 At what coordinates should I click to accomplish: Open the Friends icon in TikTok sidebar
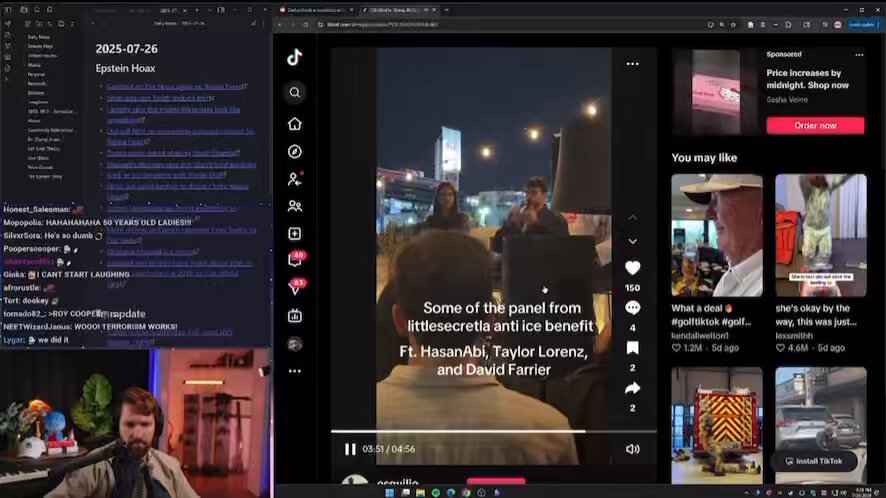pos(294,206)
